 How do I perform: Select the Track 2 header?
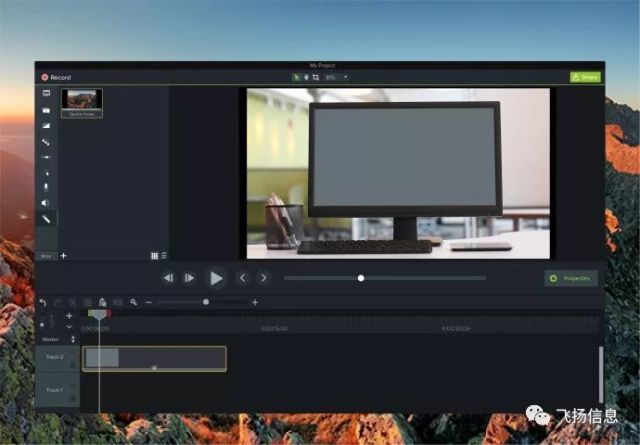(x=57, y=359)
